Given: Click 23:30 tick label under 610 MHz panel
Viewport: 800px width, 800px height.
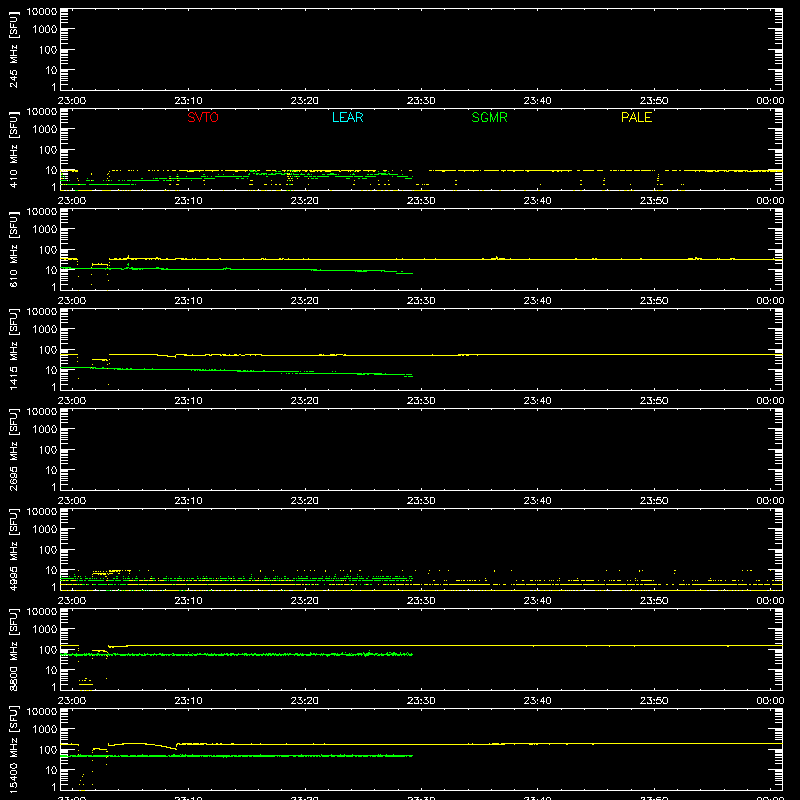Looking at the screenshot, I should click(x=421, y=301).
